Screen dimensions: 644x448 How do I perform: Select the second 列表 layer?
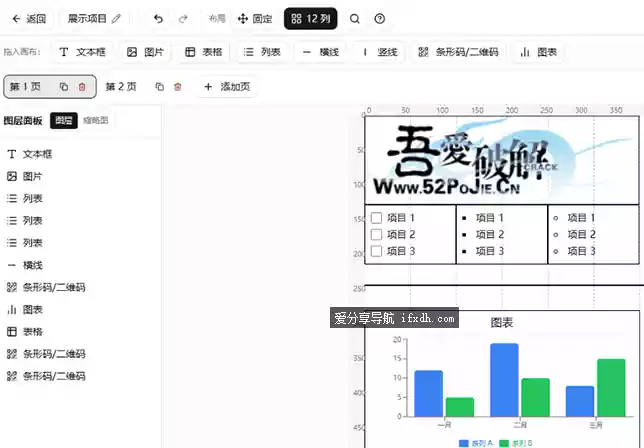80,221
